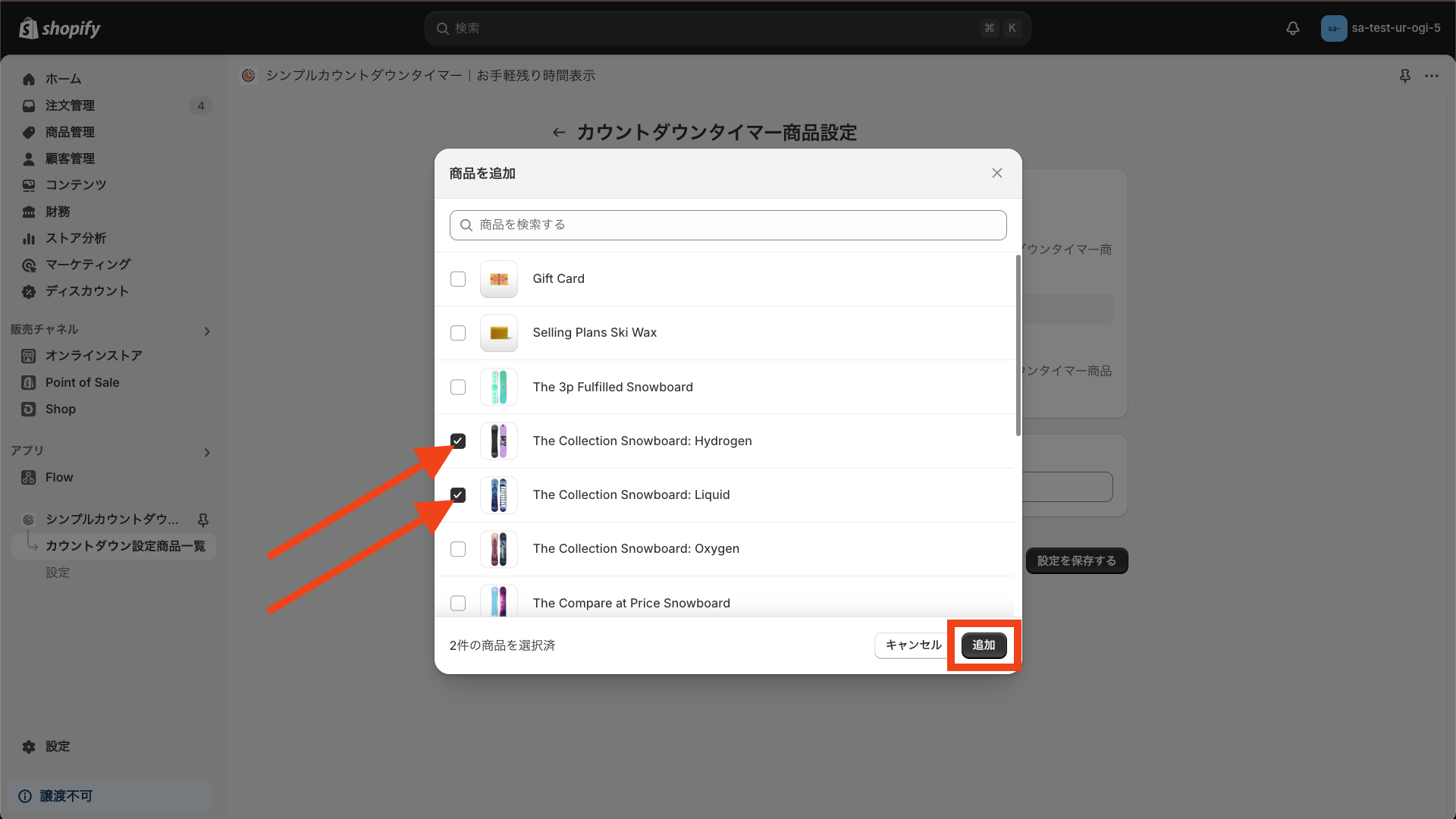Screen dimensions: 1456x819
Task: Open the ディスカウント discounts section
Action: pos(28,291)
